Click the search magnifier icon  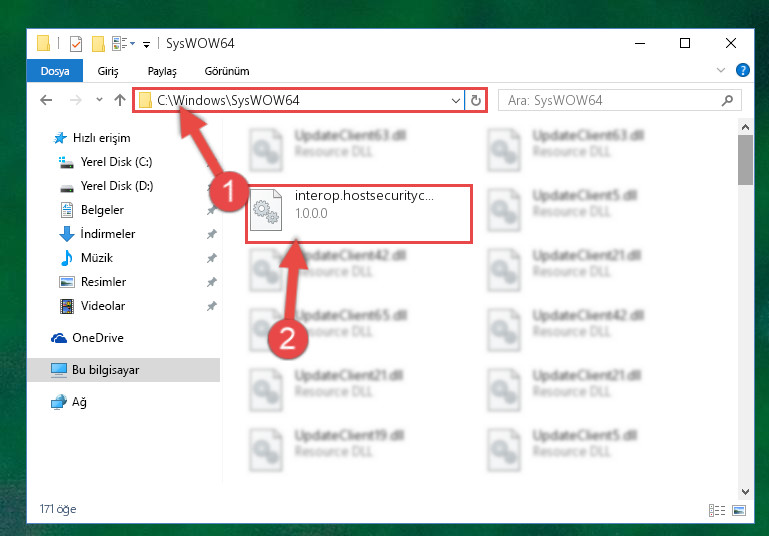(x=727, y=101)
